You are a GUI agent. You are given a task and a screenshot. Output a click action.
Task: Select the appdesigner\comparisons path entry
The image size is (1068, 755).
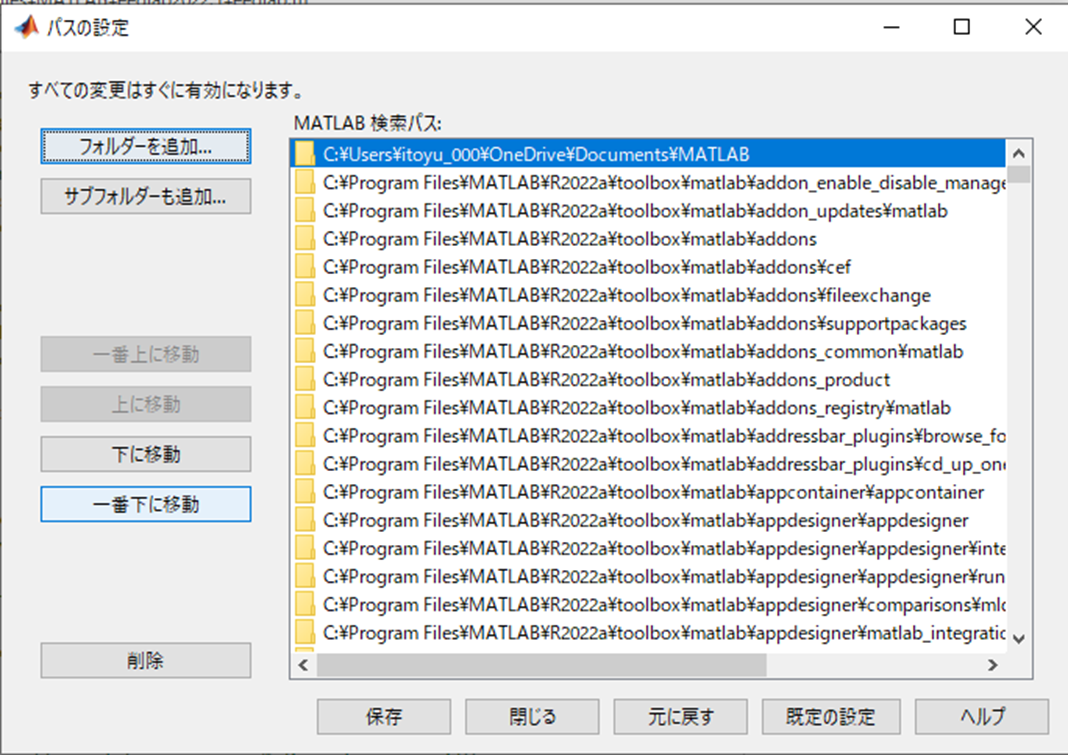(648, 604)
